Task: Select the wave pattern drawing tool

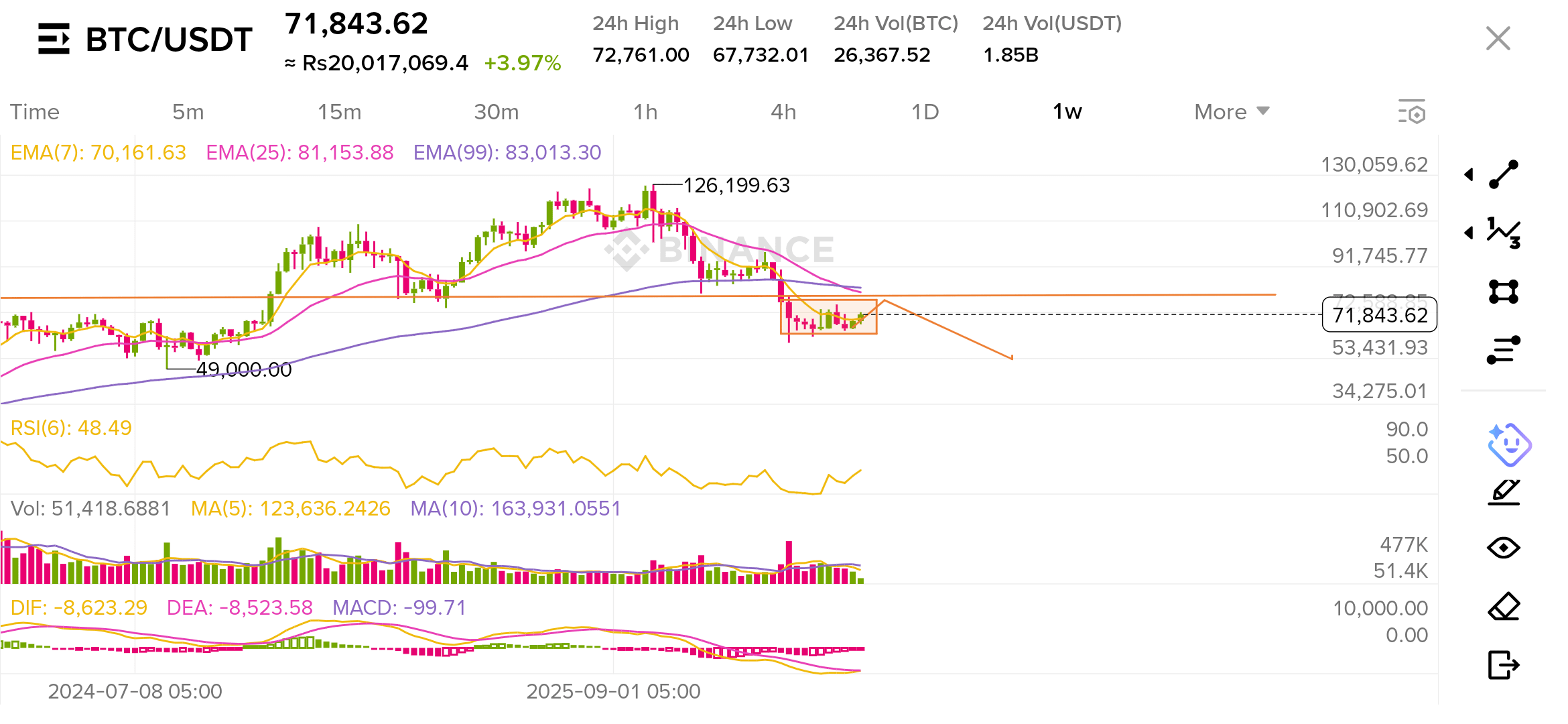Action: pos(1504,233)
